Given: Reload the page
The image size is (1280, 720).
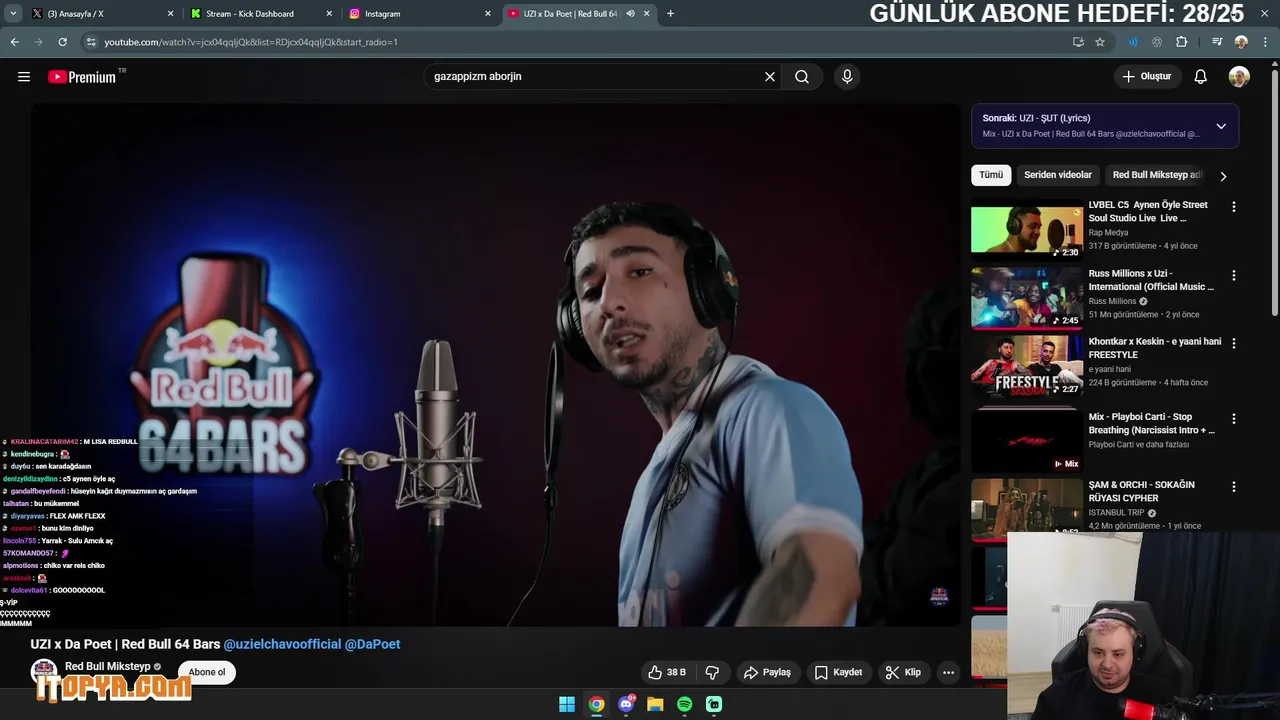Looking at the screenshot, I should coord(62,42).
